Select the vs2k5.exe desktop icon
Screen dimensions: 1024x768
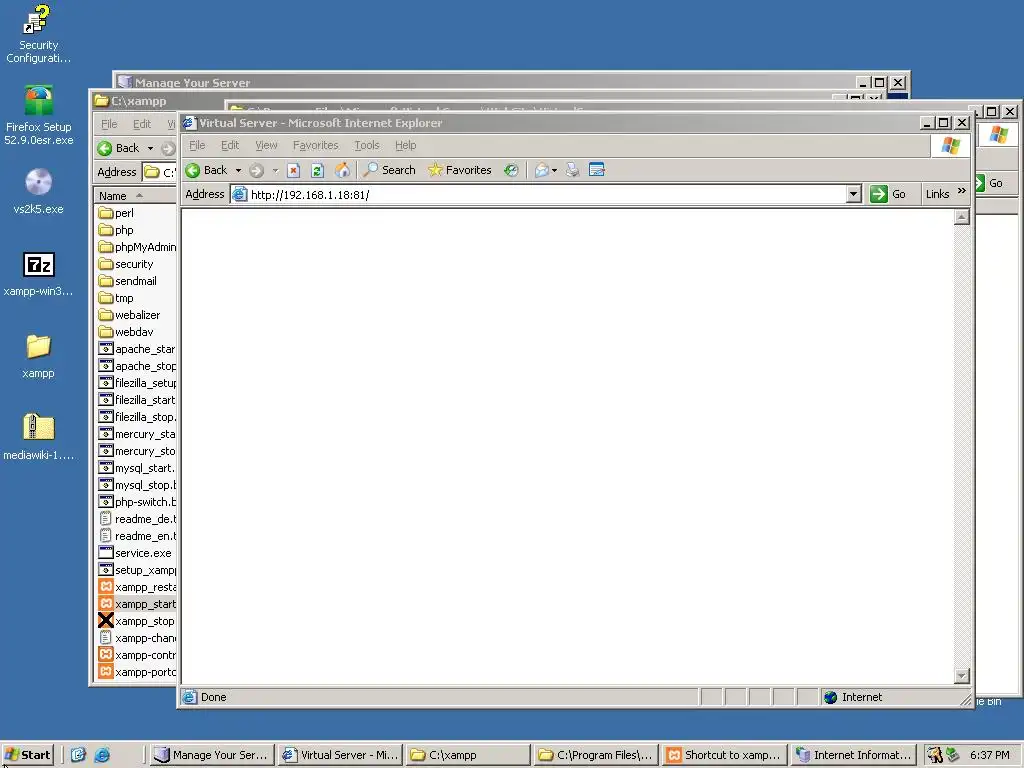(39, 191)
